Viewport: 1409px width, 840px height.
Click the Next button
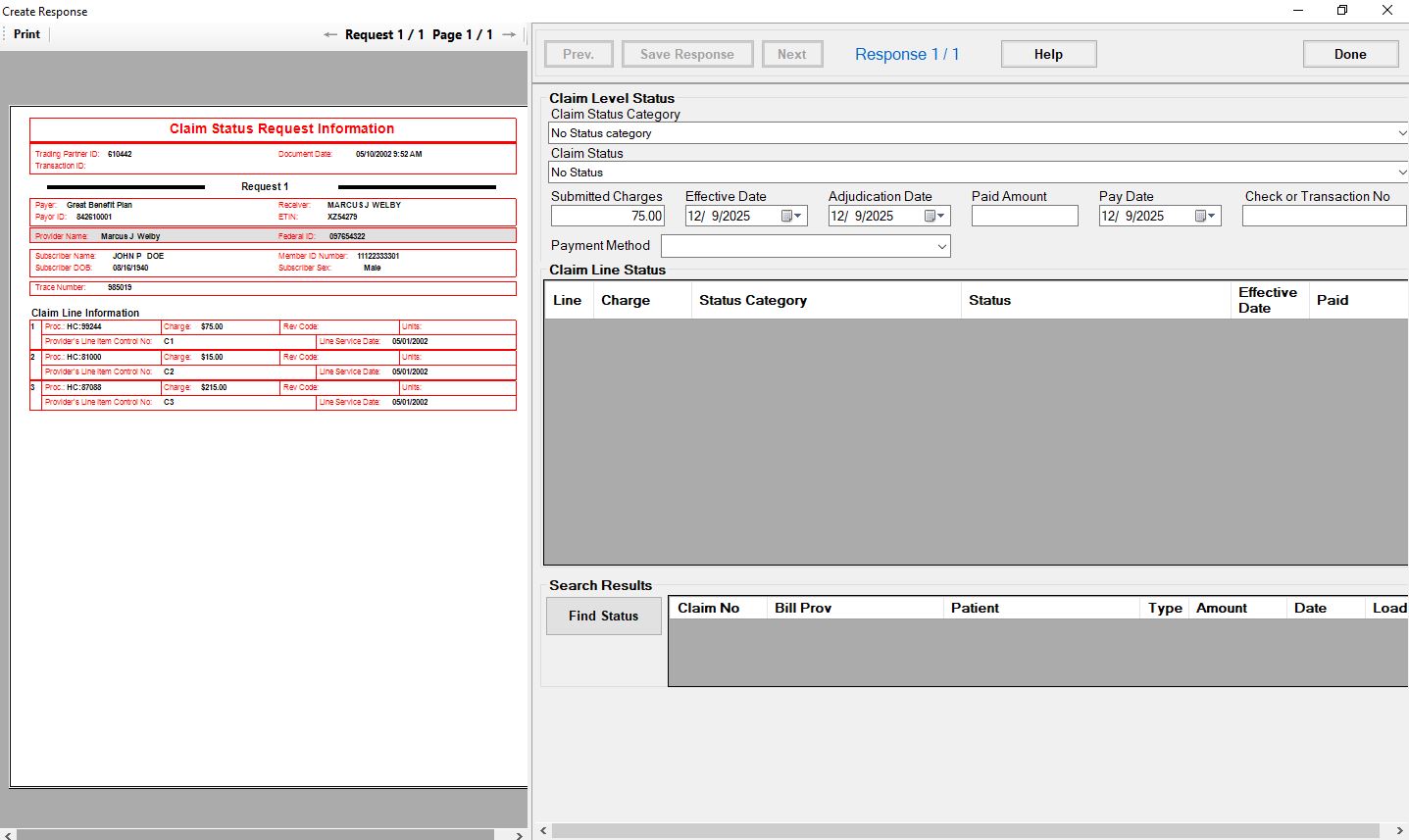tap(792, 54)
